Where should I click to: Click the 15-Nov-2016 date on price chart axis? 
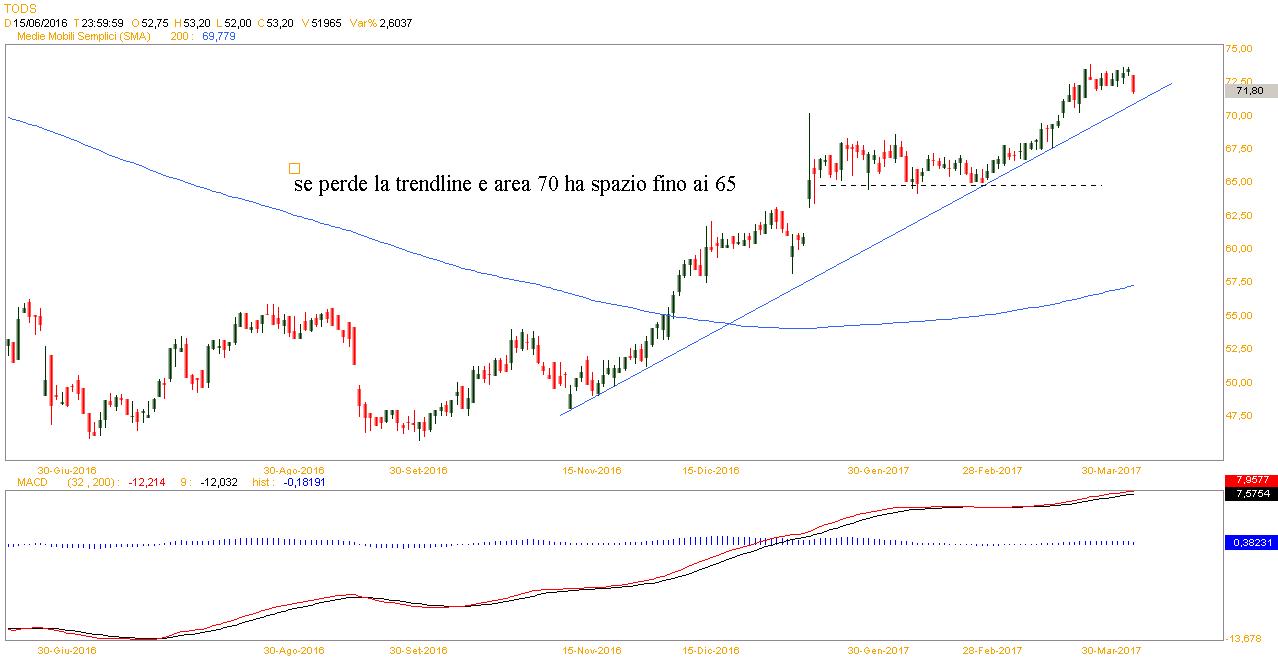point(592,469)
